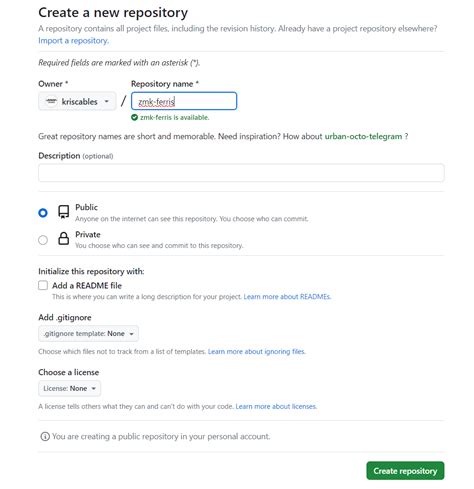Open Learn more about licenses link
Viewport: 474px width, 489px height.
(276, 407)
